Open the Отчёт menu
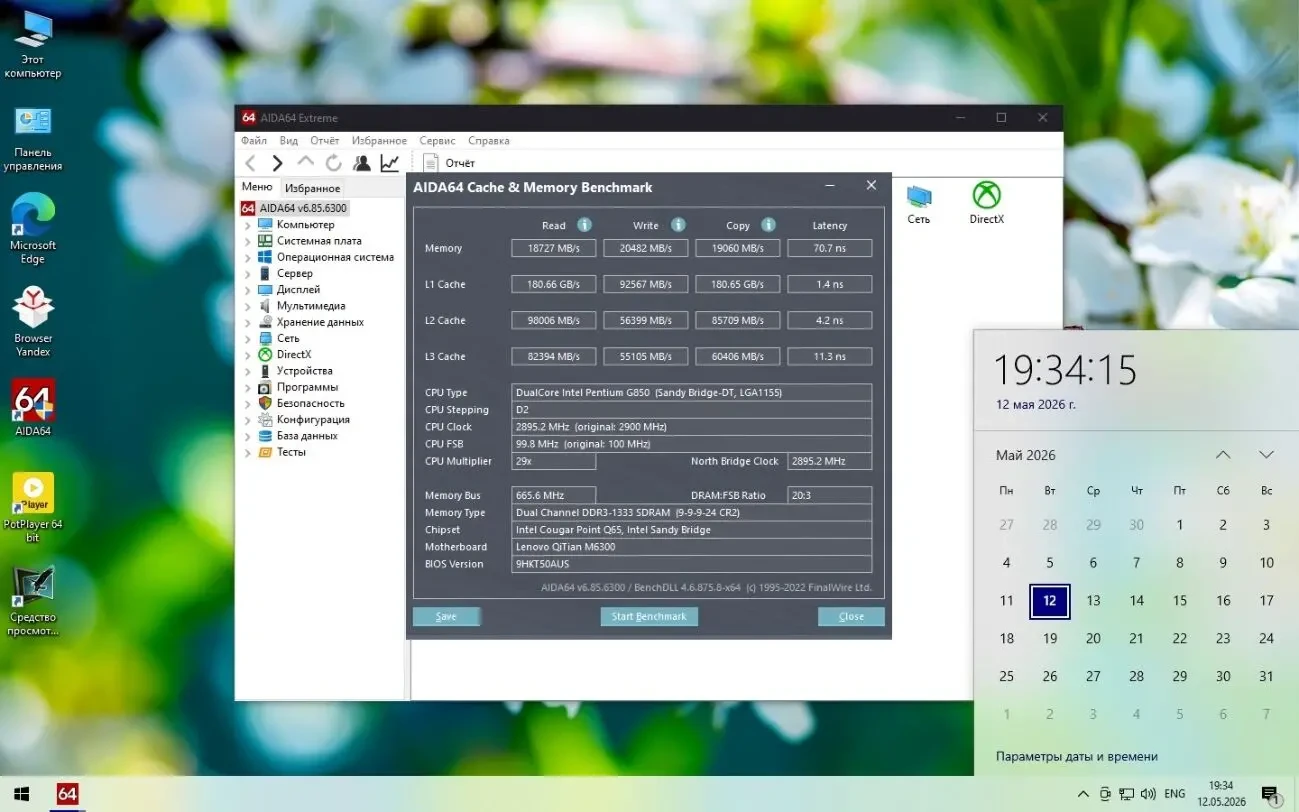1299x812 pixels. pyautogui.click(x=325, y=140)
